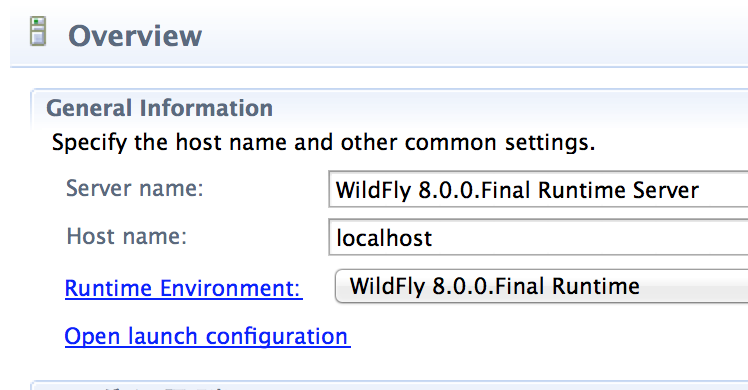The width and height of the screenshot is (748, 390).
Task: Open launch configuration link
Action: [208, 336]
